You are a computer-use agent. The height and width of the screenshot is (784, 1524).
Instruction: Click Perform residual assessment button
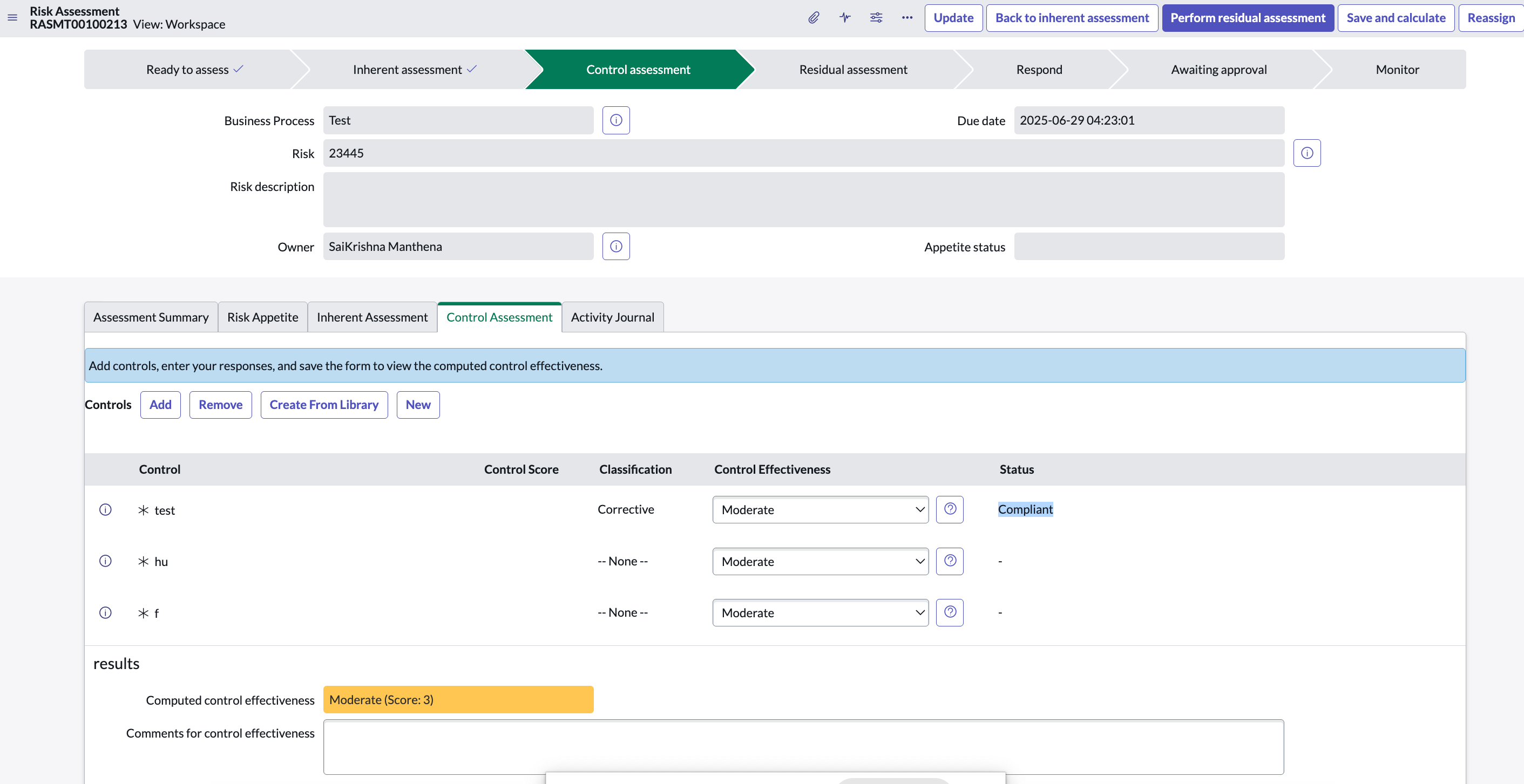click(1248, 18)
